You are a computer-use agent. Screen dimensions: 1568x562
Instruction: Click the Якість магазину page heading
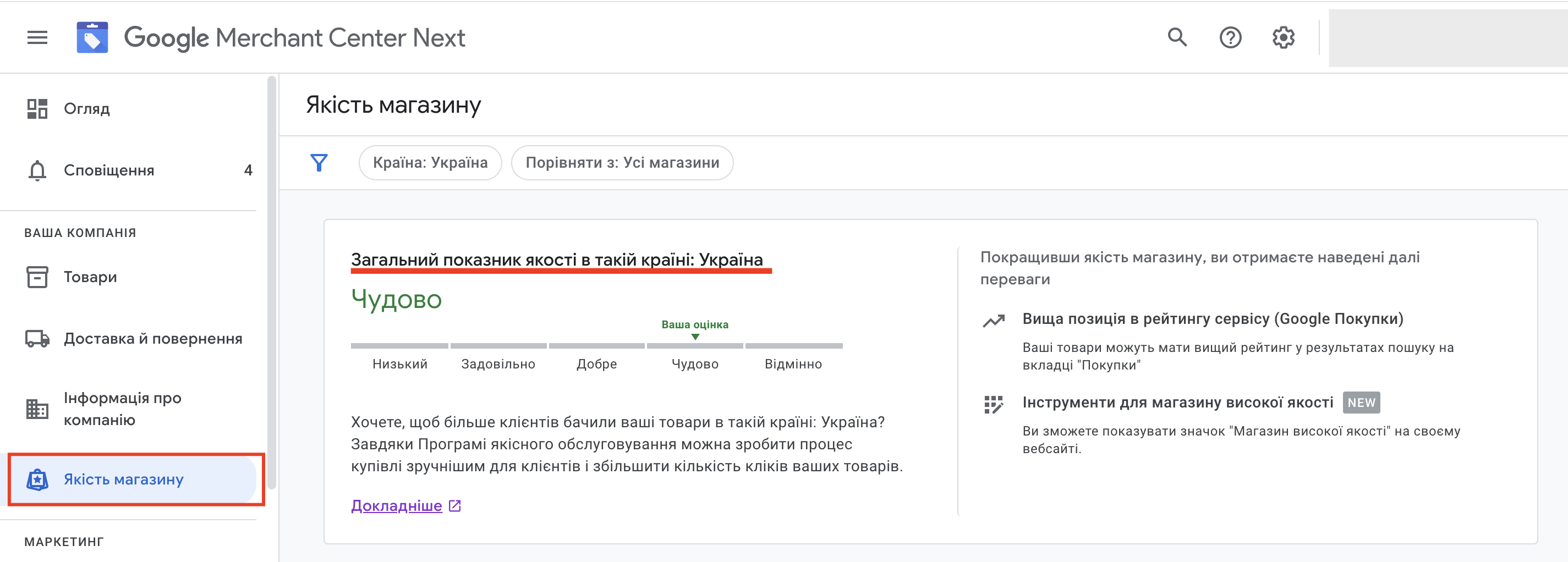tap(393, 104)
